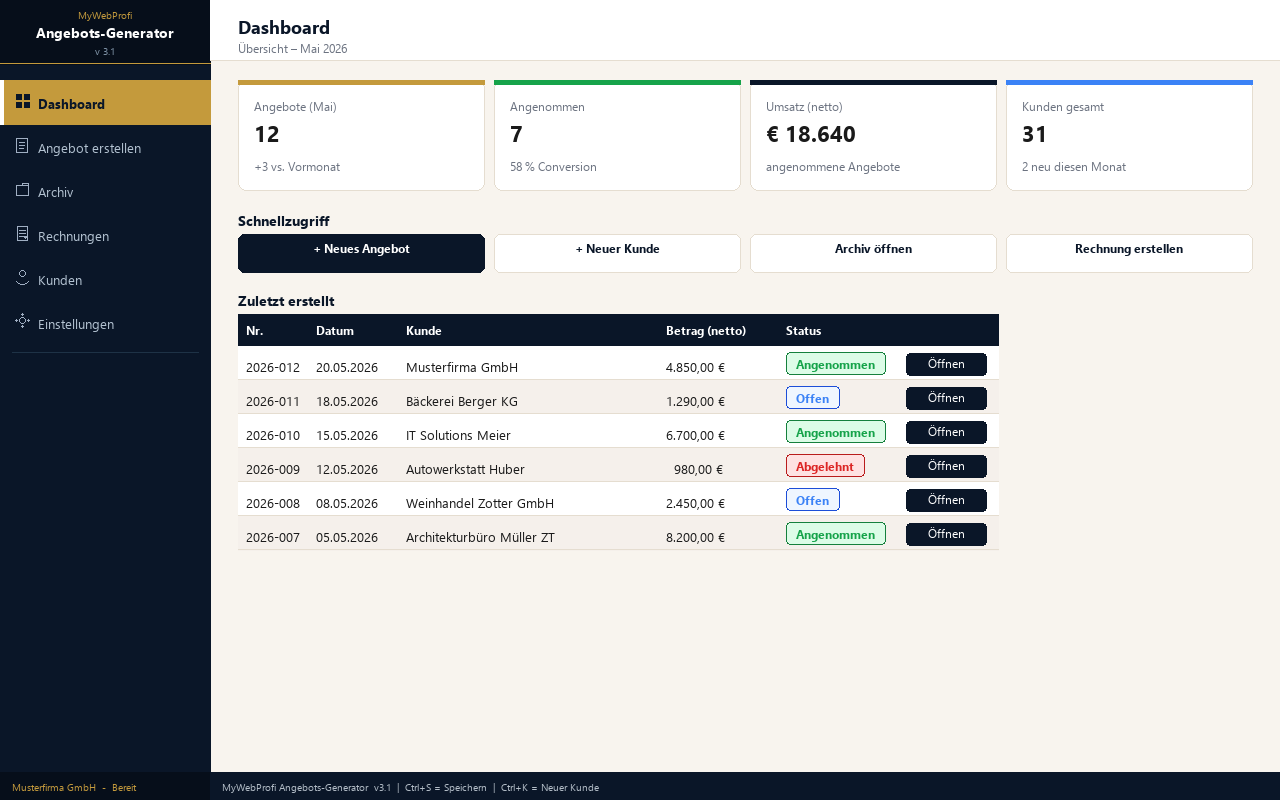Click the Angenommen stat card
Viewport: 1280px width, 800px height.
(617, 135)
